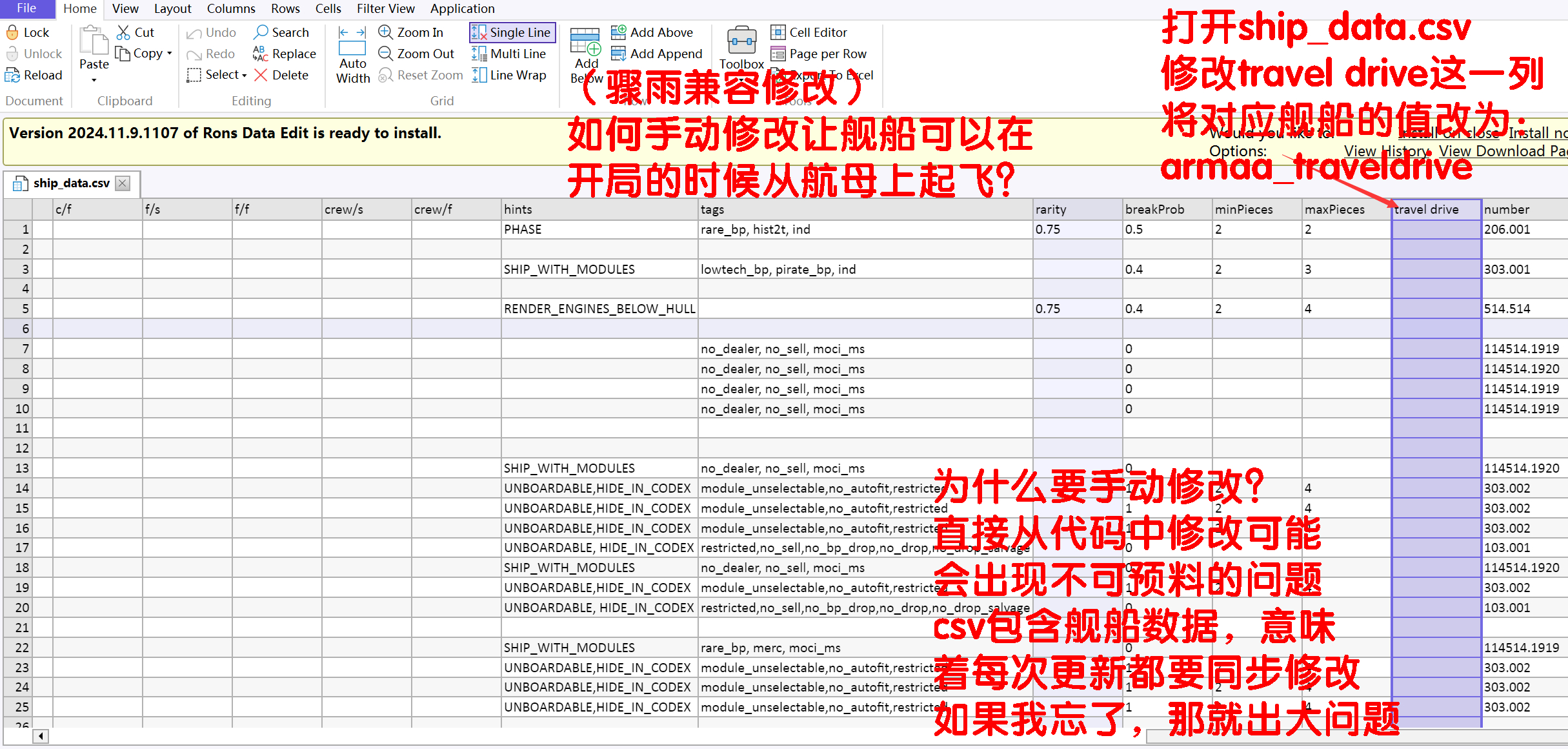Click the Lock document icon
The image size is (1568, 749).
(x=12, y=32)
